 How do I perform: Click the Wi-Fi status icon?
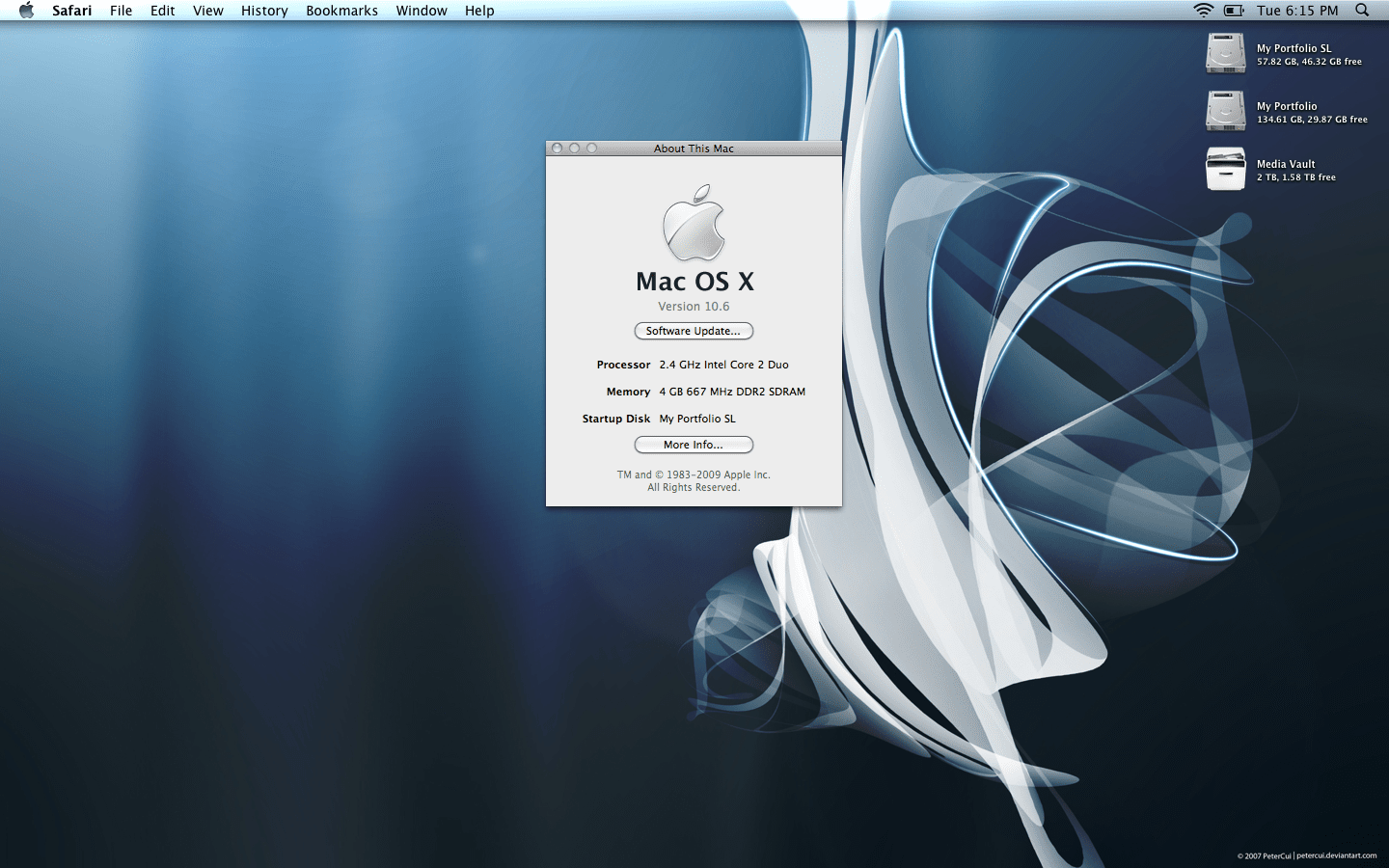(1203, 11)
